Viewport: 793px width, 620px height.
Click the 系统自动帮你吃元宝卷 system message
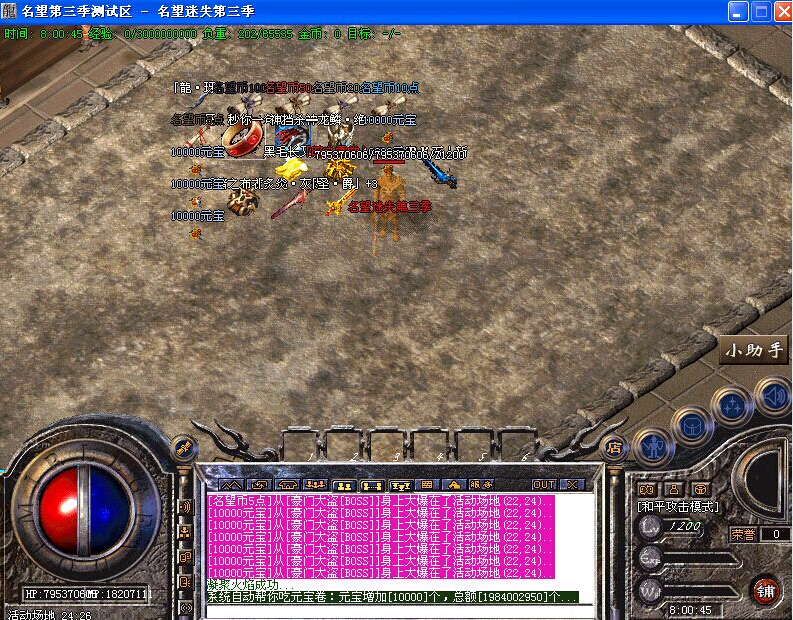click(392, 597)
